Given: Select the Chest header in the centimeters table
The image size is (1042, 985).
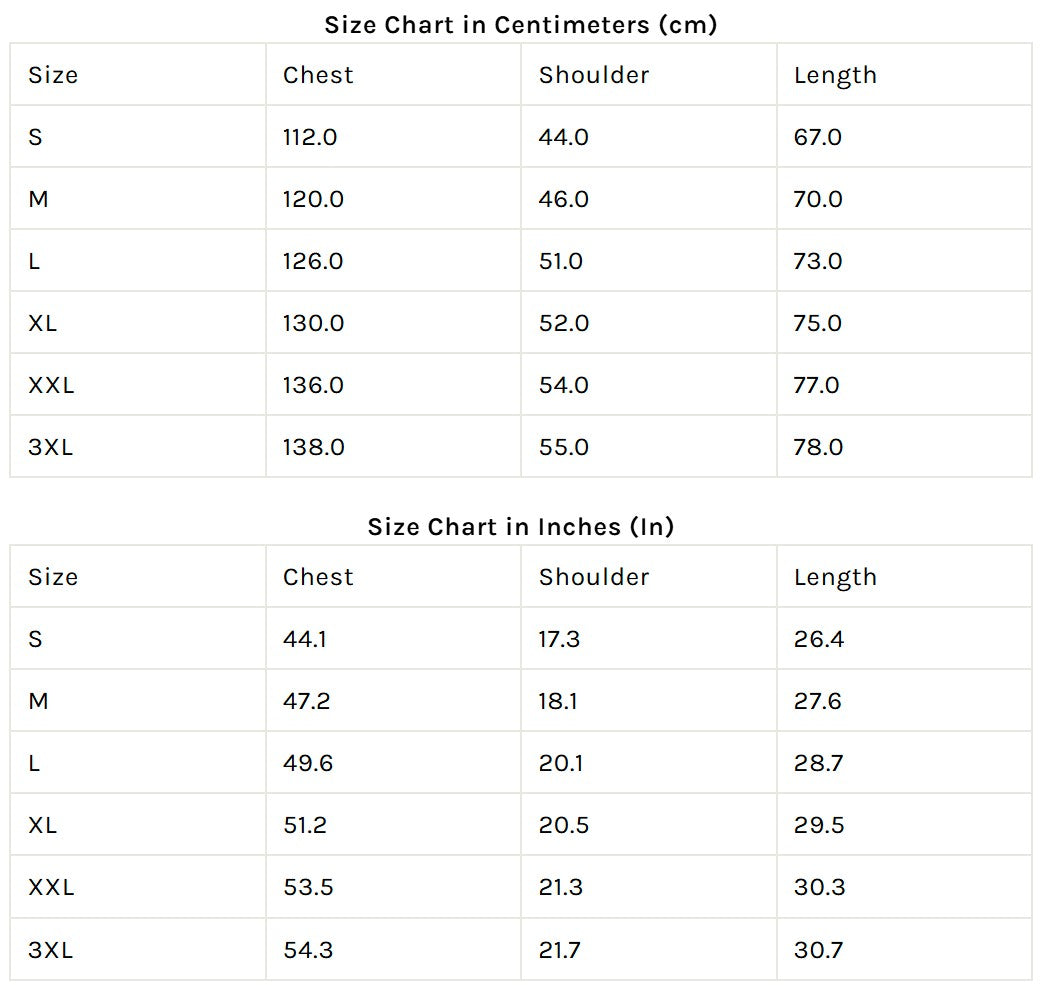Looking at the screenshot, I should point(318,75).
